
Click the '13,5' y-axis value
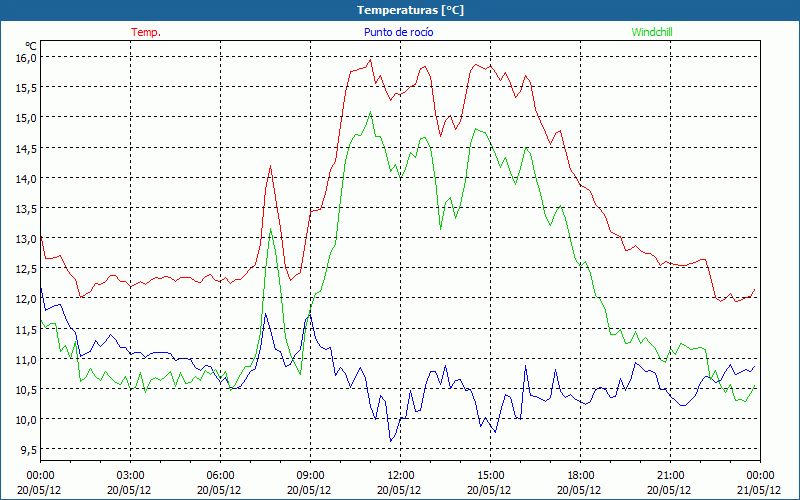click(26, 208)
